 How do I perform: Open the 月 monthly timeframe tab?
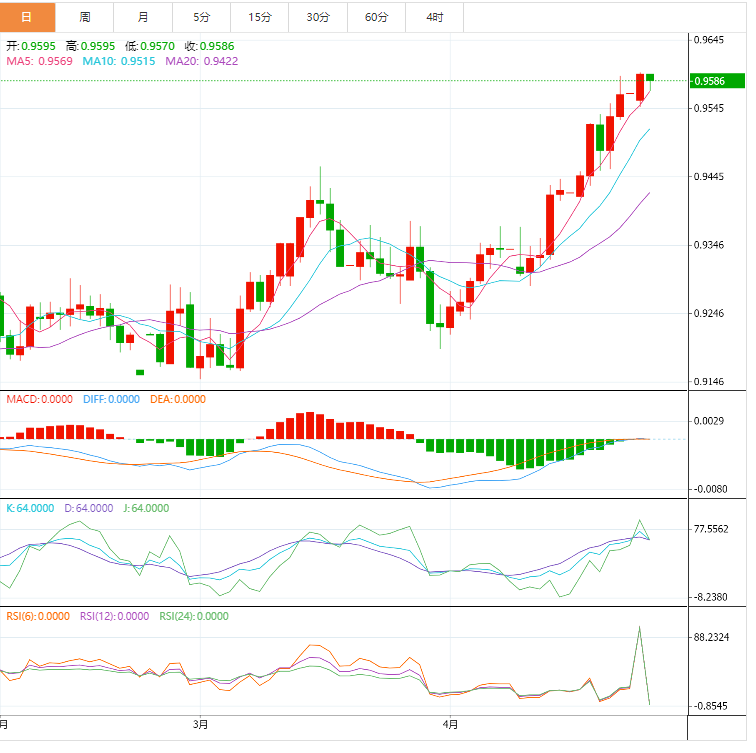[143, 17]
